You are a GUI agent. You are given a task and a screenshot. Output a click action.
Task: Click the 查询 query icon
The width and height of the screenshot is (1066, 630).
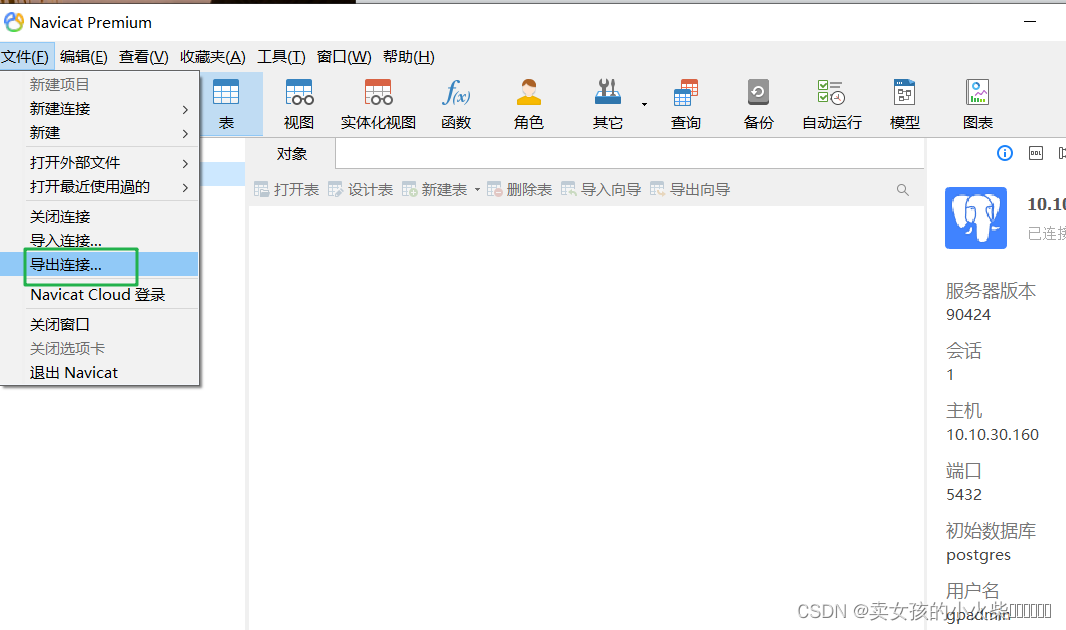[685, 103]
